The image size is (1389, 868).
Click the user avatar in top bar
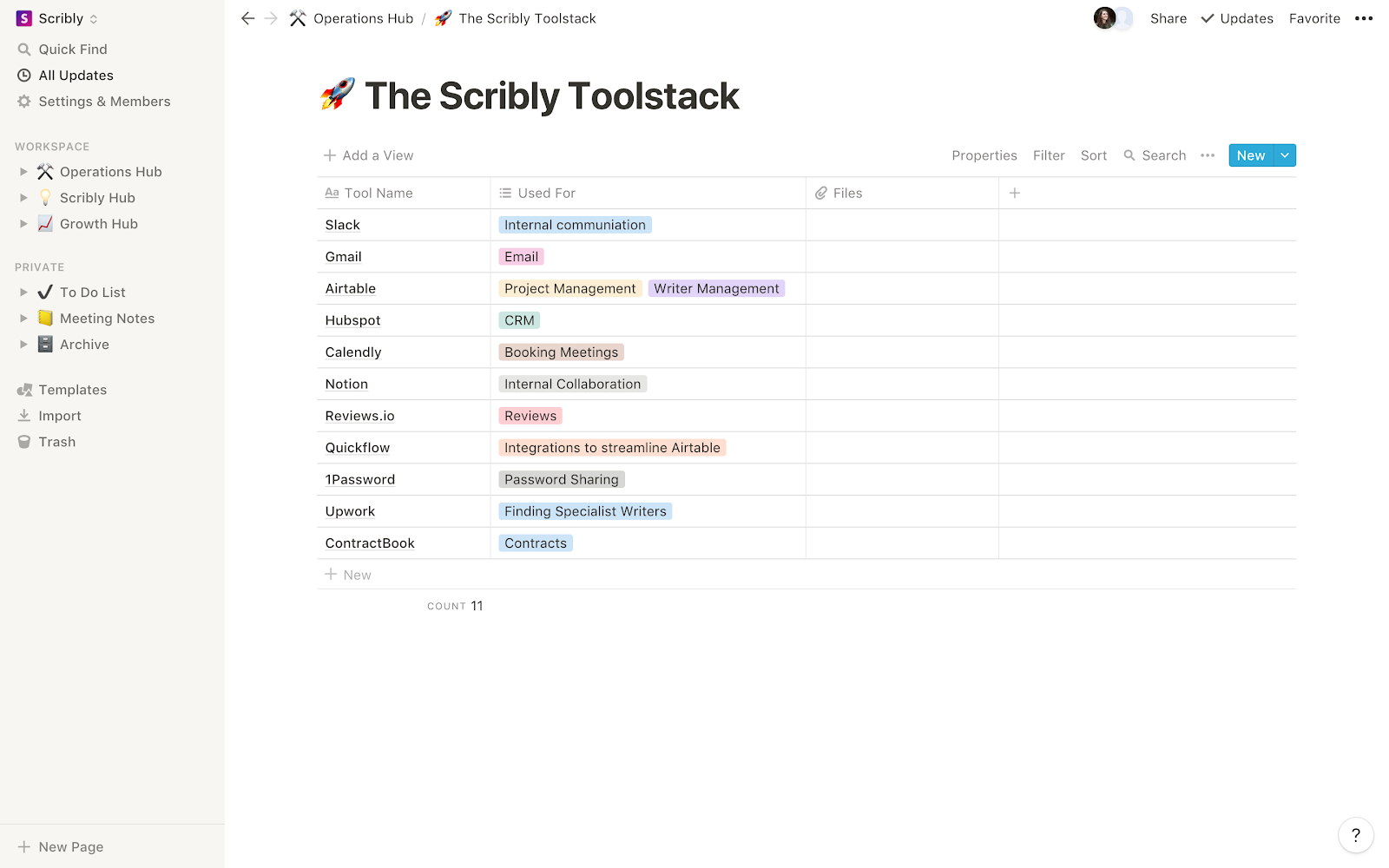tap(1104, 18)
